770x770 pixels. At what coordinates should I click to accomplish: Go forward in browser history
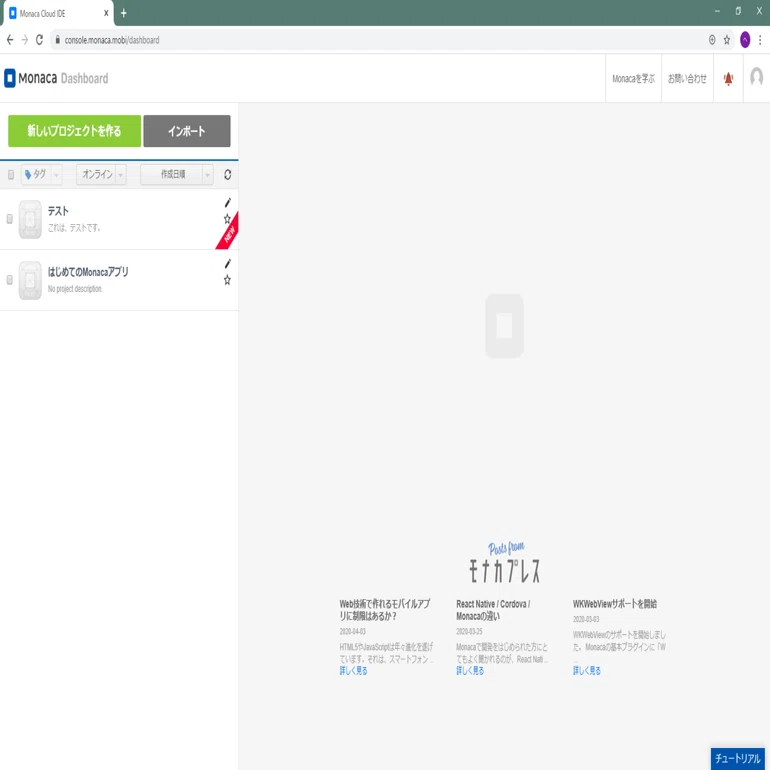click(x=25, y=40)
